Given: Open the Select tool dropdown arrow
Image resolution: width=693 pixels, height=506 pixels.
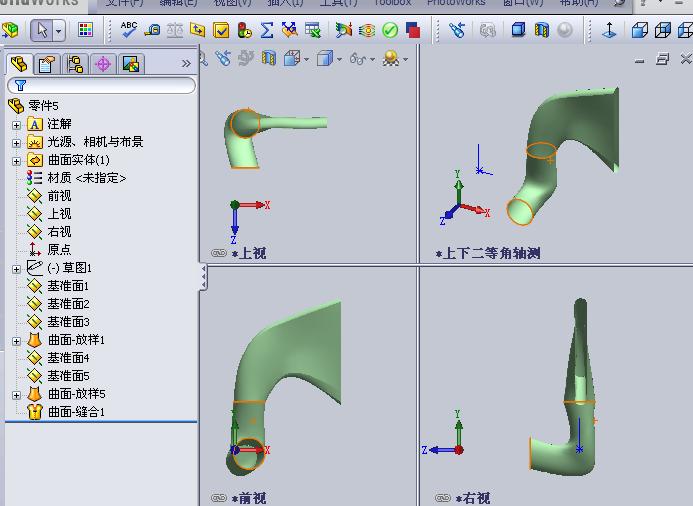Looking at the screenshot, I should coord(59,31).
